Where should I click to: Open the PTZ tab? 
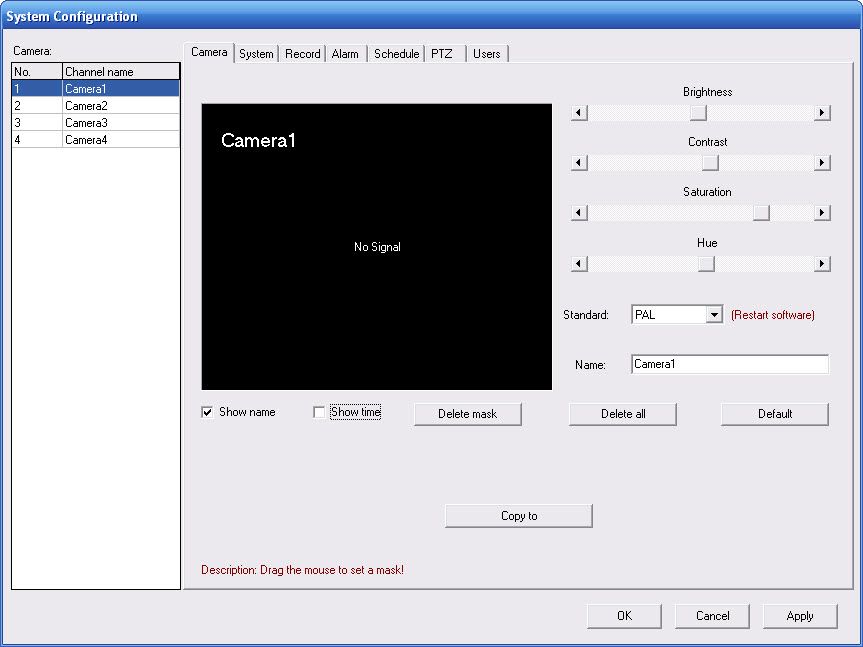tap(442, 54)
